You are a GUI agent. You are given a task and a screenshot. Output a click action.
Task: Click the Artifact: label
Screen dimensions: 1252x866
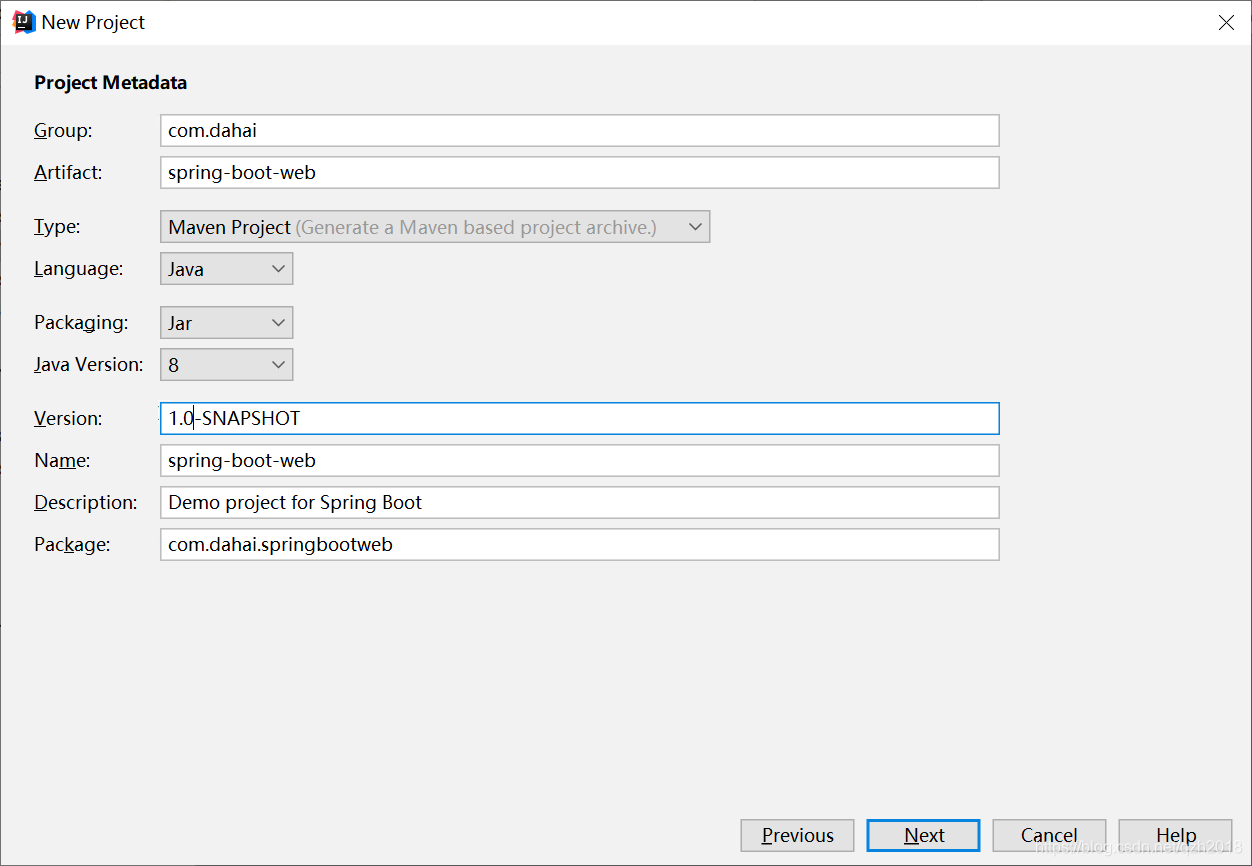click(x=68, y=173)
